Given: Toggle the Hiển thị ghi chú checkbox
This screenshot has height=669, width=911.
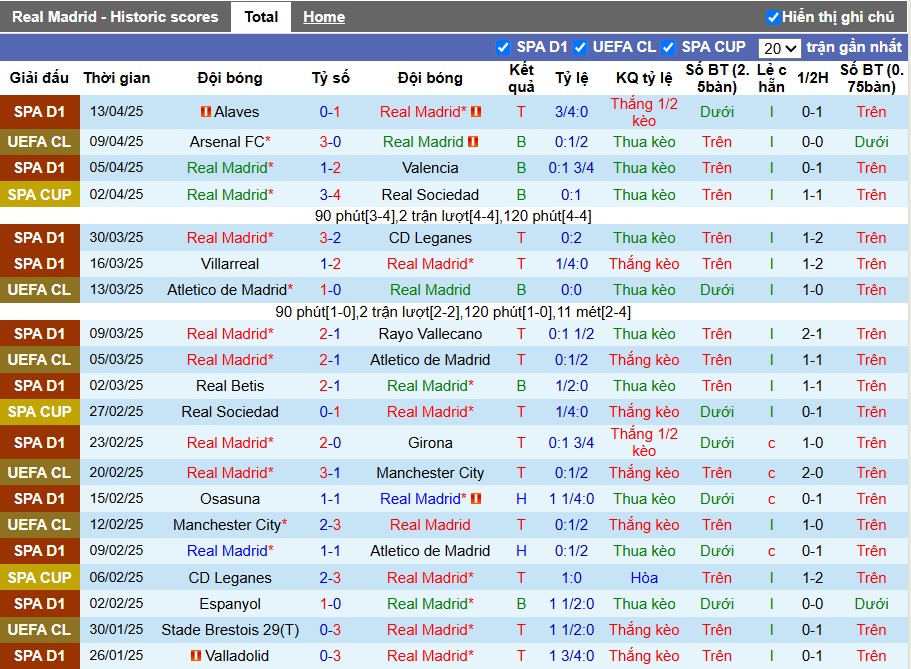Looking at the screenshot, I should 772,17.
